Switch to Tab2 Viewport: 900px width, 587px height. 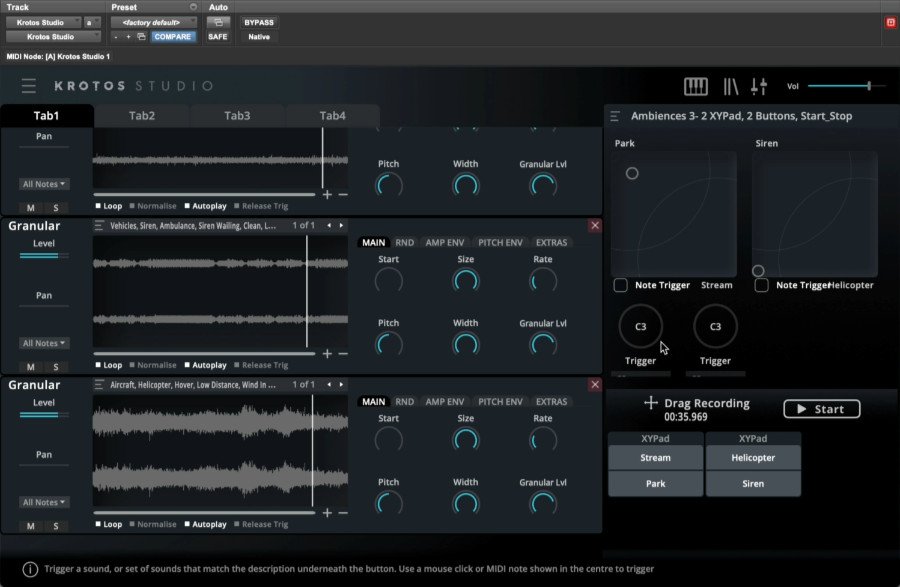pos(142,116)
